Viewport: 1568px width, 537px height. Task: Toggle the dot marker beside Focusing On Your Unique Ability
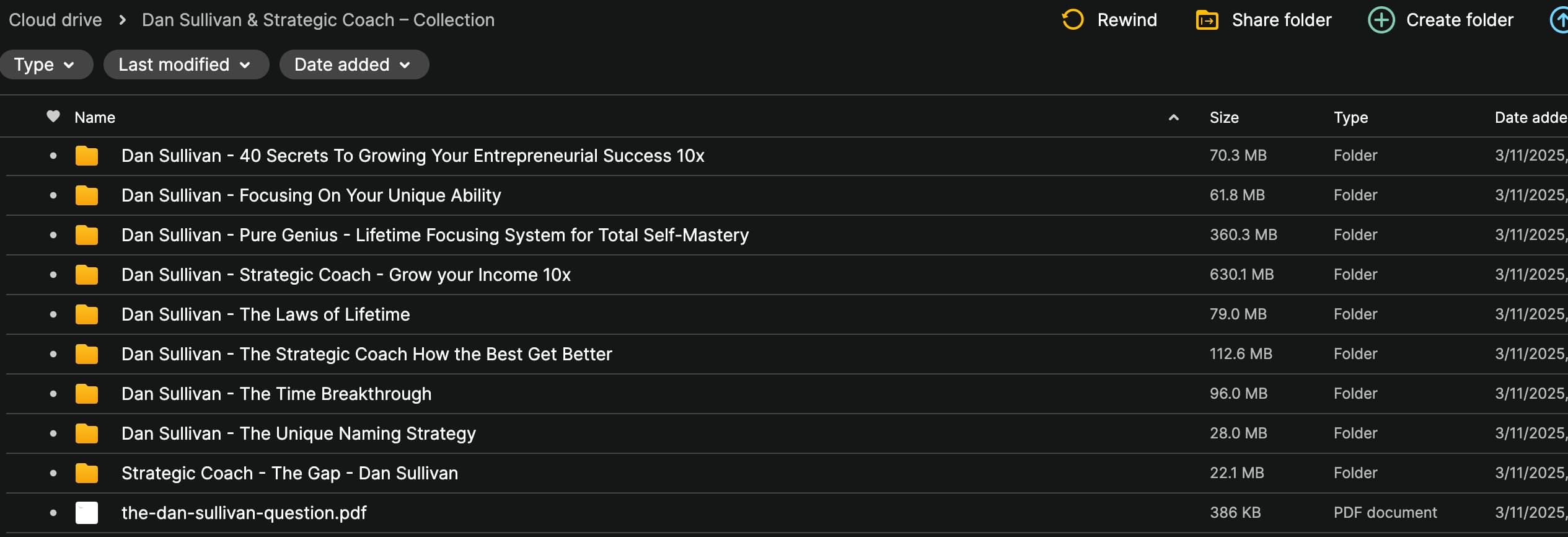point(53,195)
